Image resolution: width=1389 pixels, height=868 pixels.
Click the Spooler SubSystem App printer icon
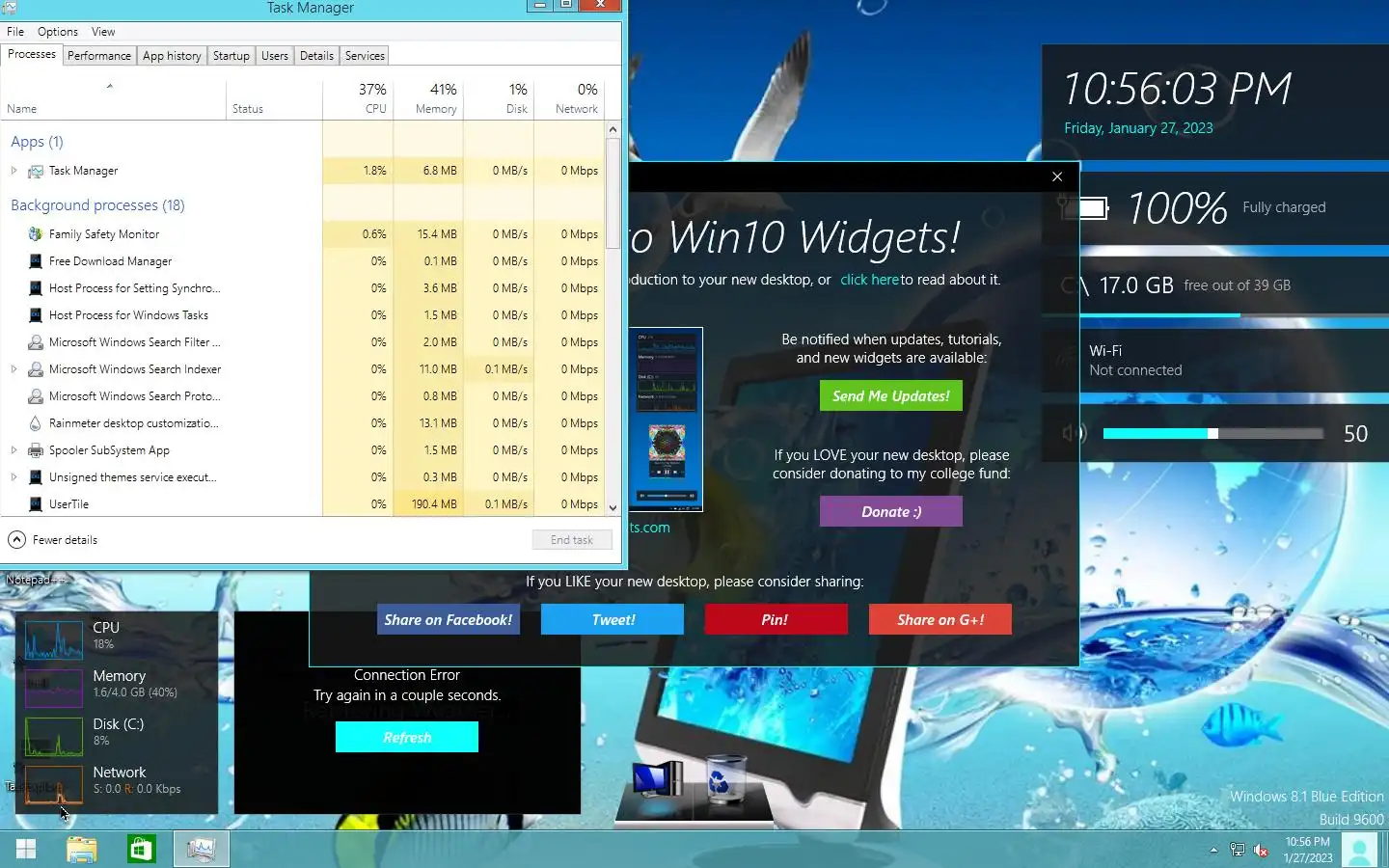[x=36, y=450]
